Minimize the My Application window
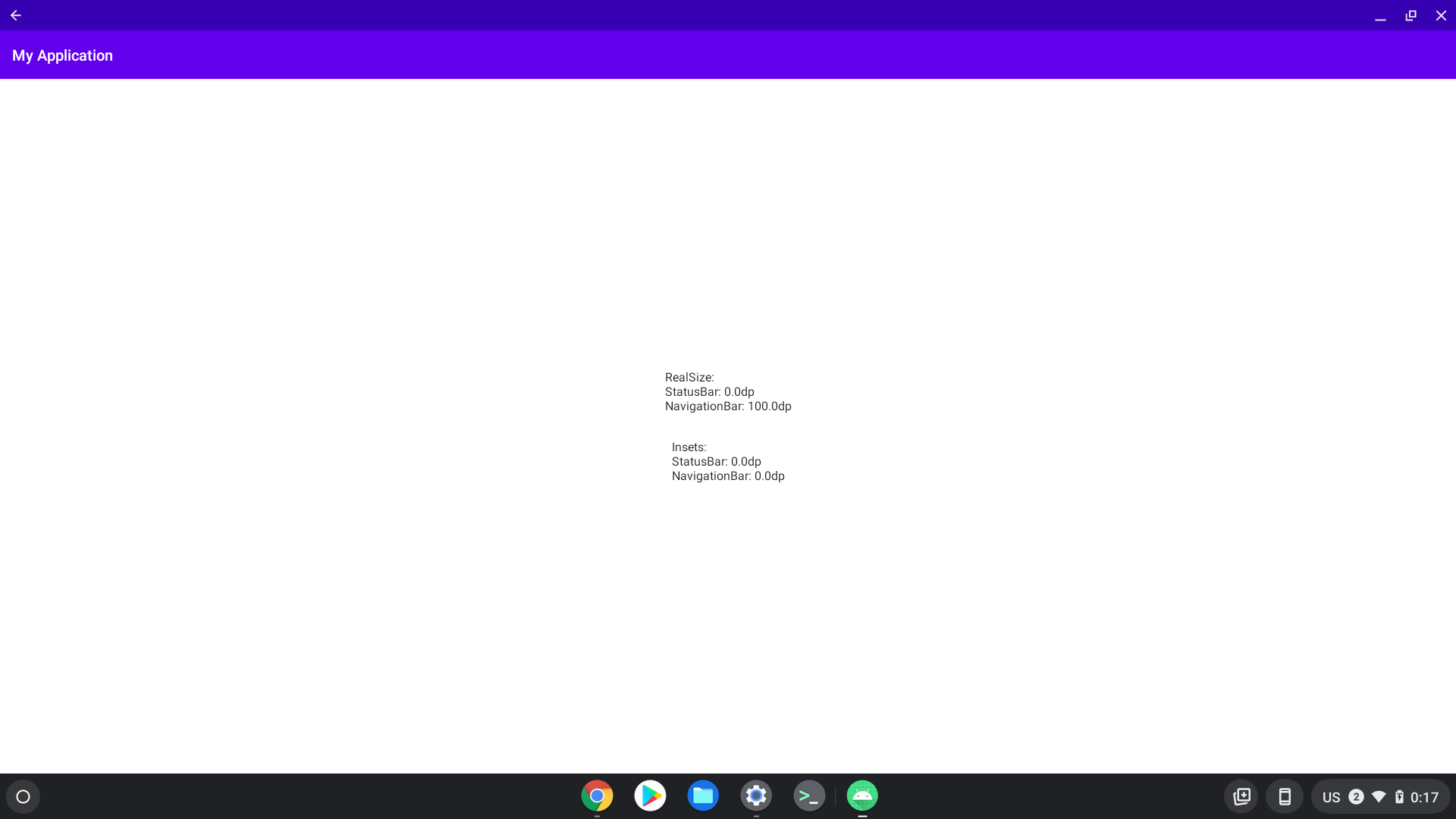Image resolution: width=1456 pixels, height=819 pixels. tap(1380, 15)
